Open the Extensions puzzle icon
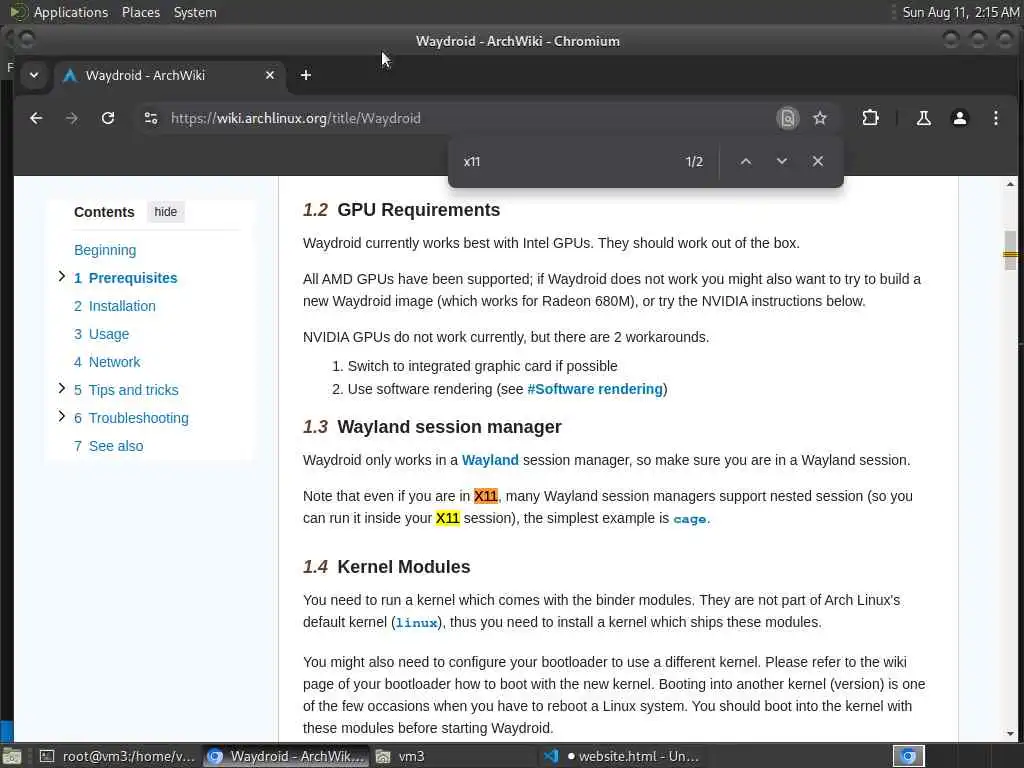1024x768 pixels. [x=870, y=118]
